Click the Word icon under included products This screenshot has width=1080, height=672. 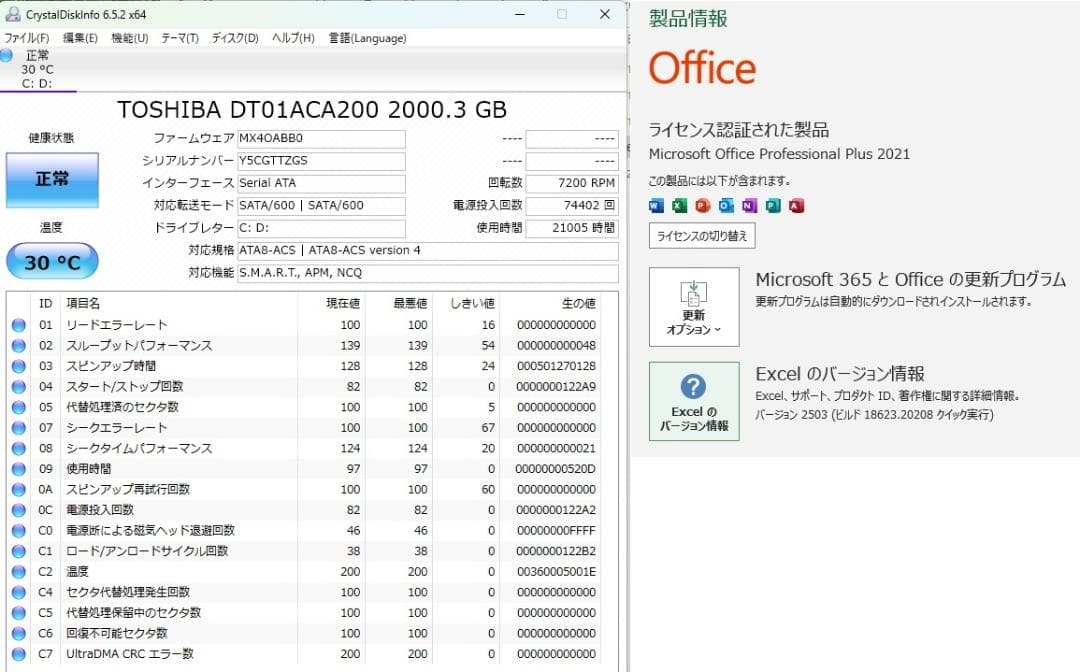click(655, 205)
